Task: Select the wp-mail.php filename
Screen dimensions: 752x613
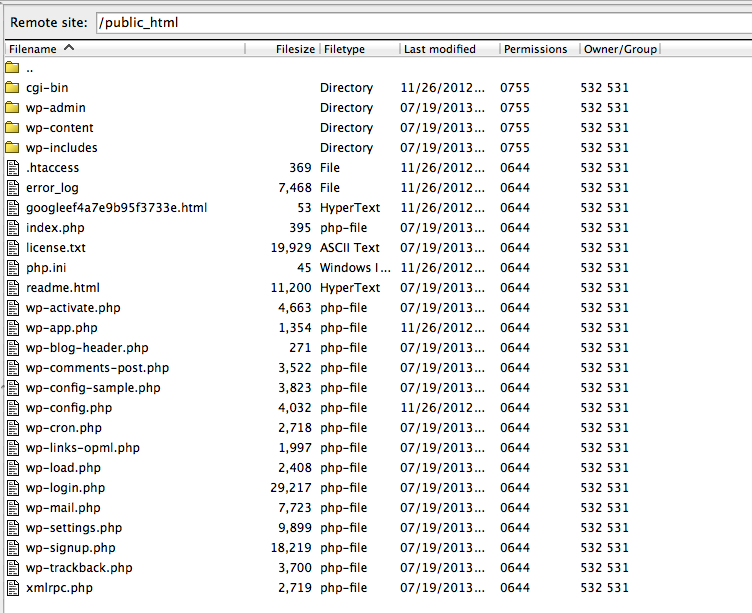Action: pos(63,507)
